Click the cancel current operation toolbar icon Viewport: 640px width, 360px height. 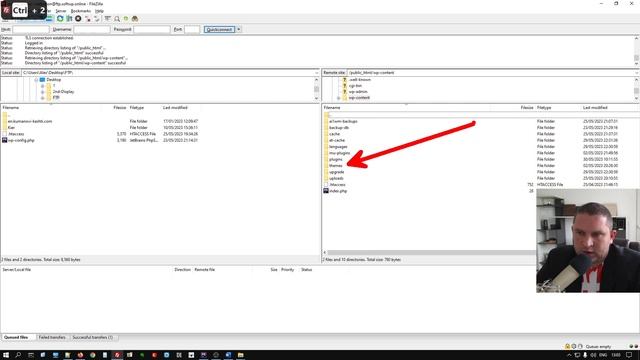pyautogui.click(x=78, y=18)
